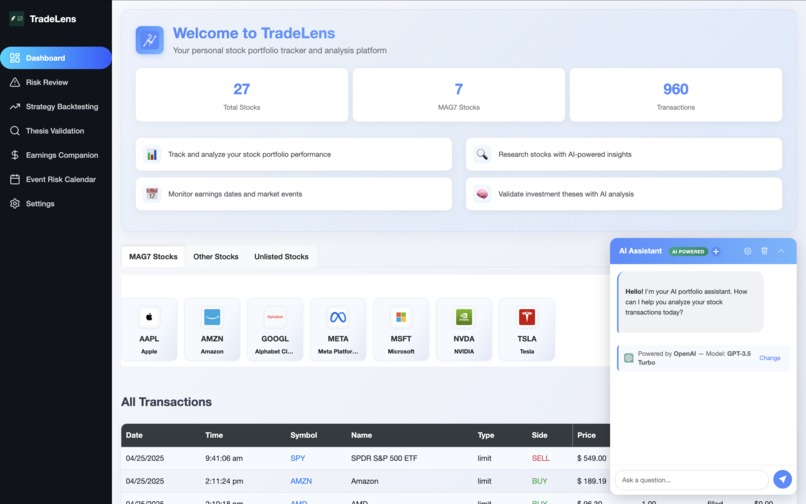Open the Dashboard sidebar item
Viewport: 806px width, 504px height.
pyautogui.click(x=56, y=58)
